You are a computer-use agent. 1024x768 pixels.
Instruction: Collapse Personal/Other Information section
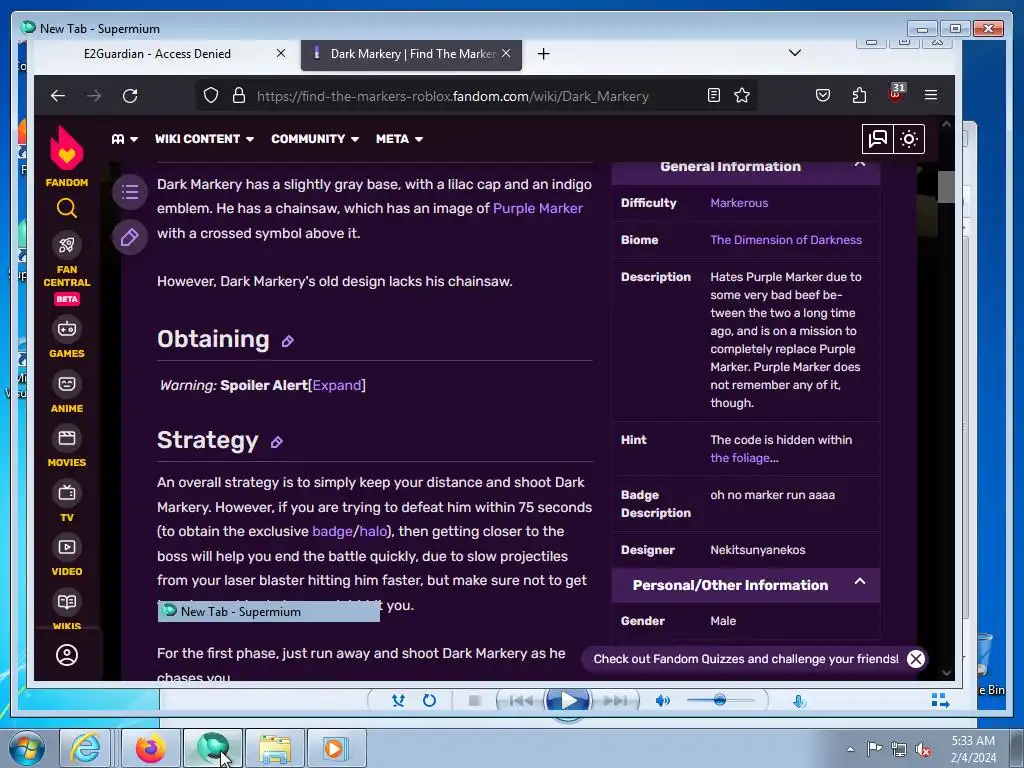860,581
